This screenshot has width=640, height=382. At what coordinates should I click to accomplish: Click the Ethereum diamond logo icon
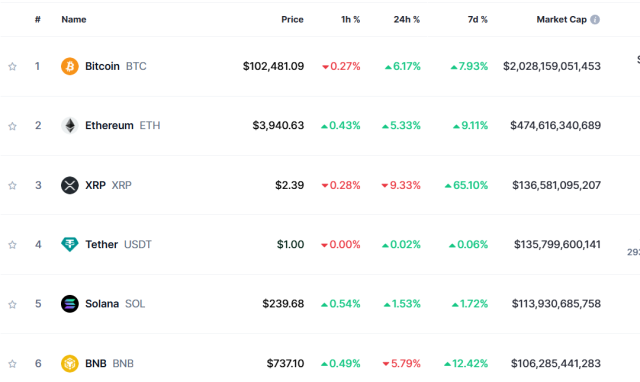70,125
